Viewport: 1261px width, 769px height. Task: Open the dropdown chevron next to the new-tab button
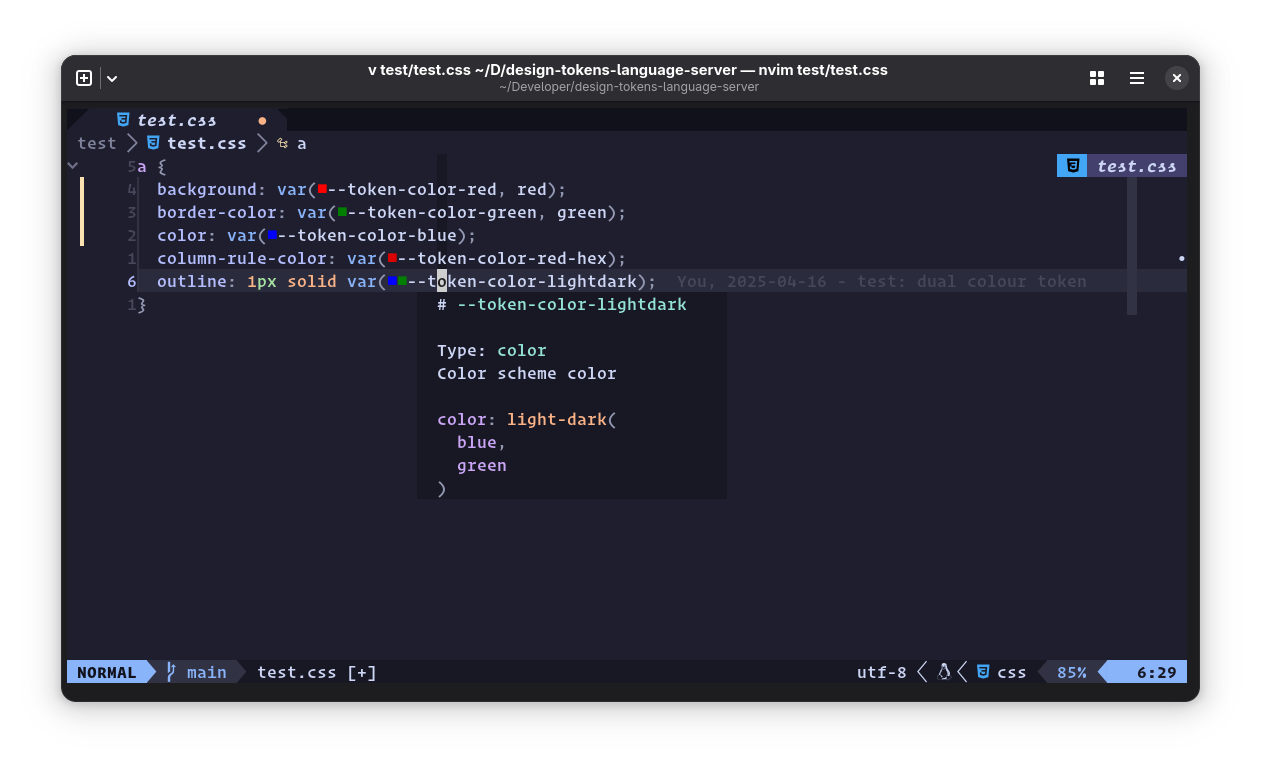tap(112, 78)
